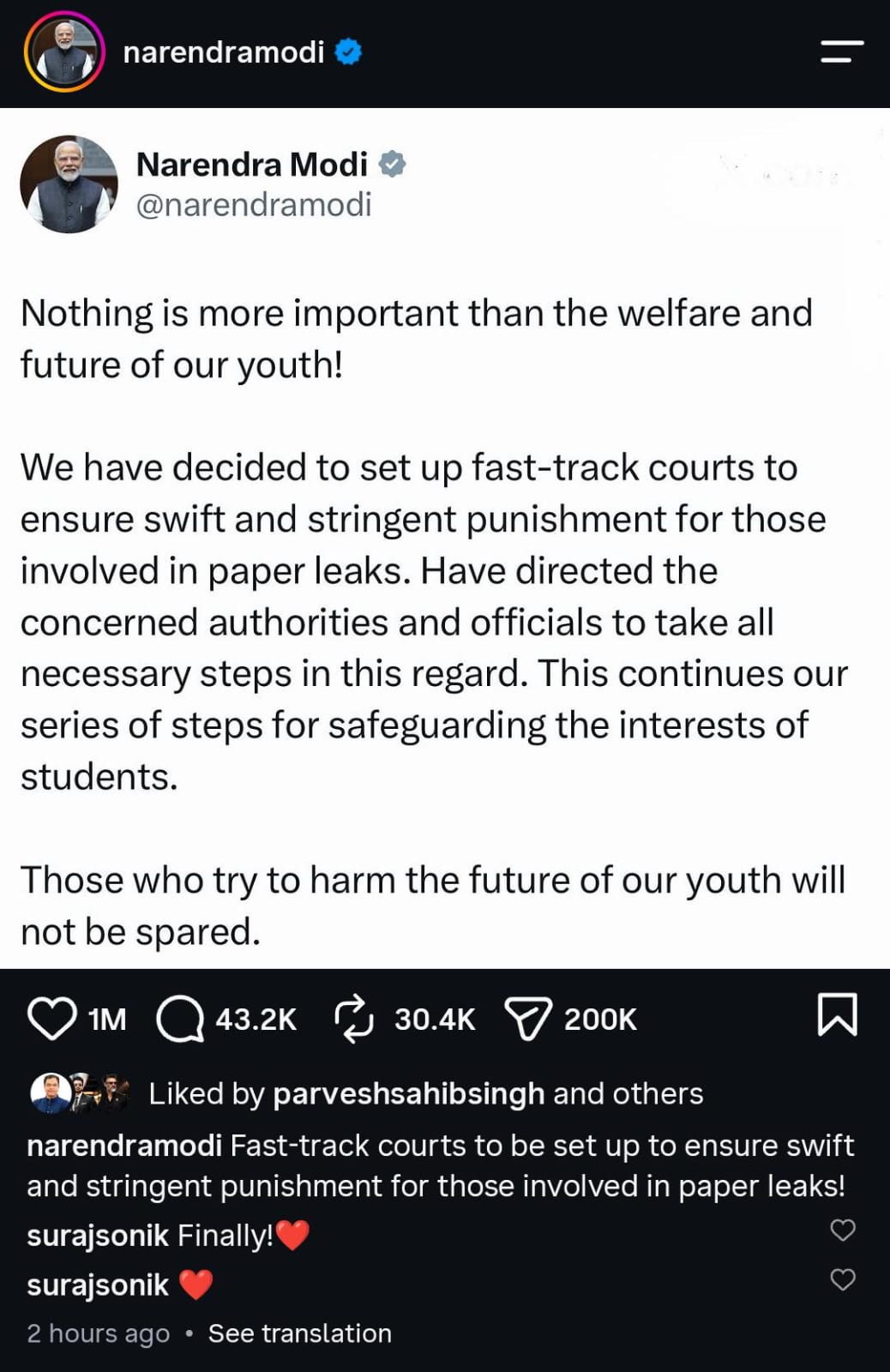Open the surajsonik profile from the 'Finally!' comment
The height and width of the screenshot is (1372, 890).
tap(97, 1235)
